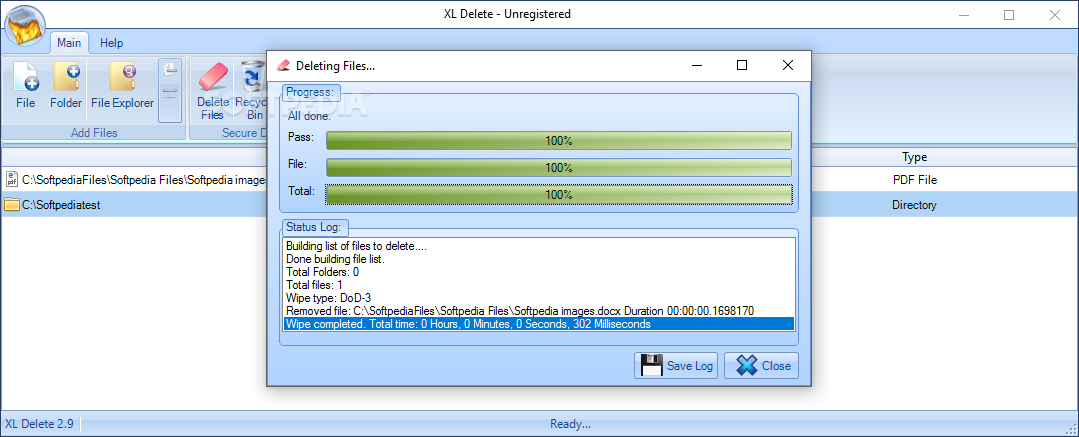The width and height of the screenshot is (1079, 437).
Task: Open File Explorer from the ribbon
Action: [122, 76]
